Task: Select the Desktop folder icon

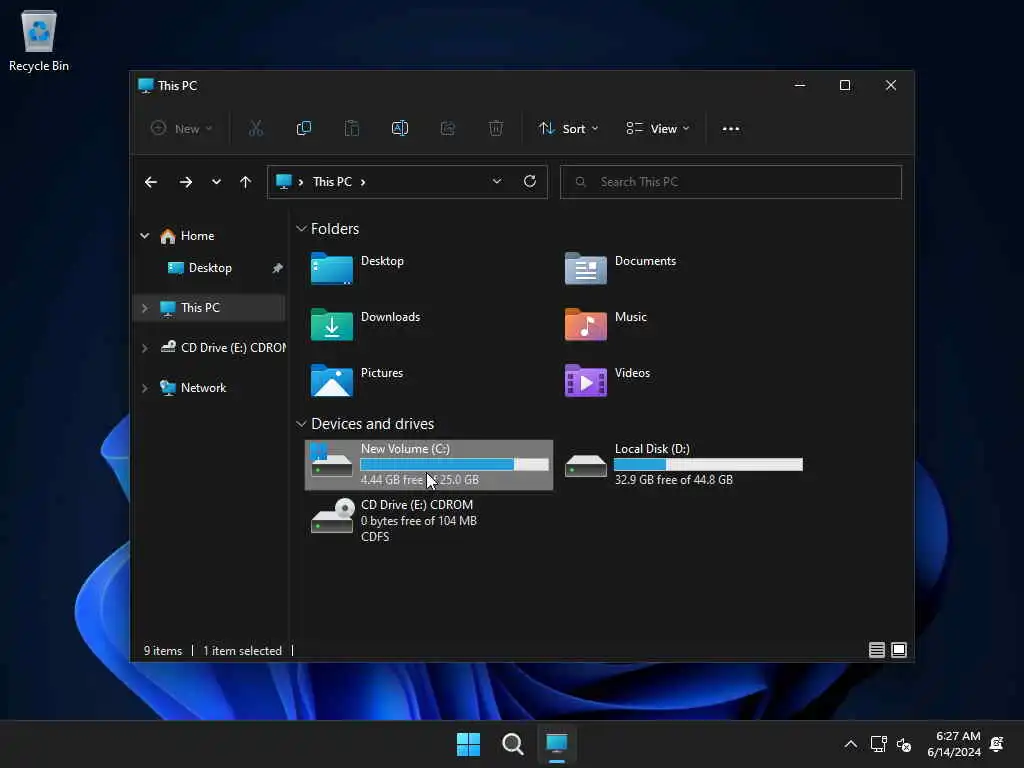Action: coord(332,268)
